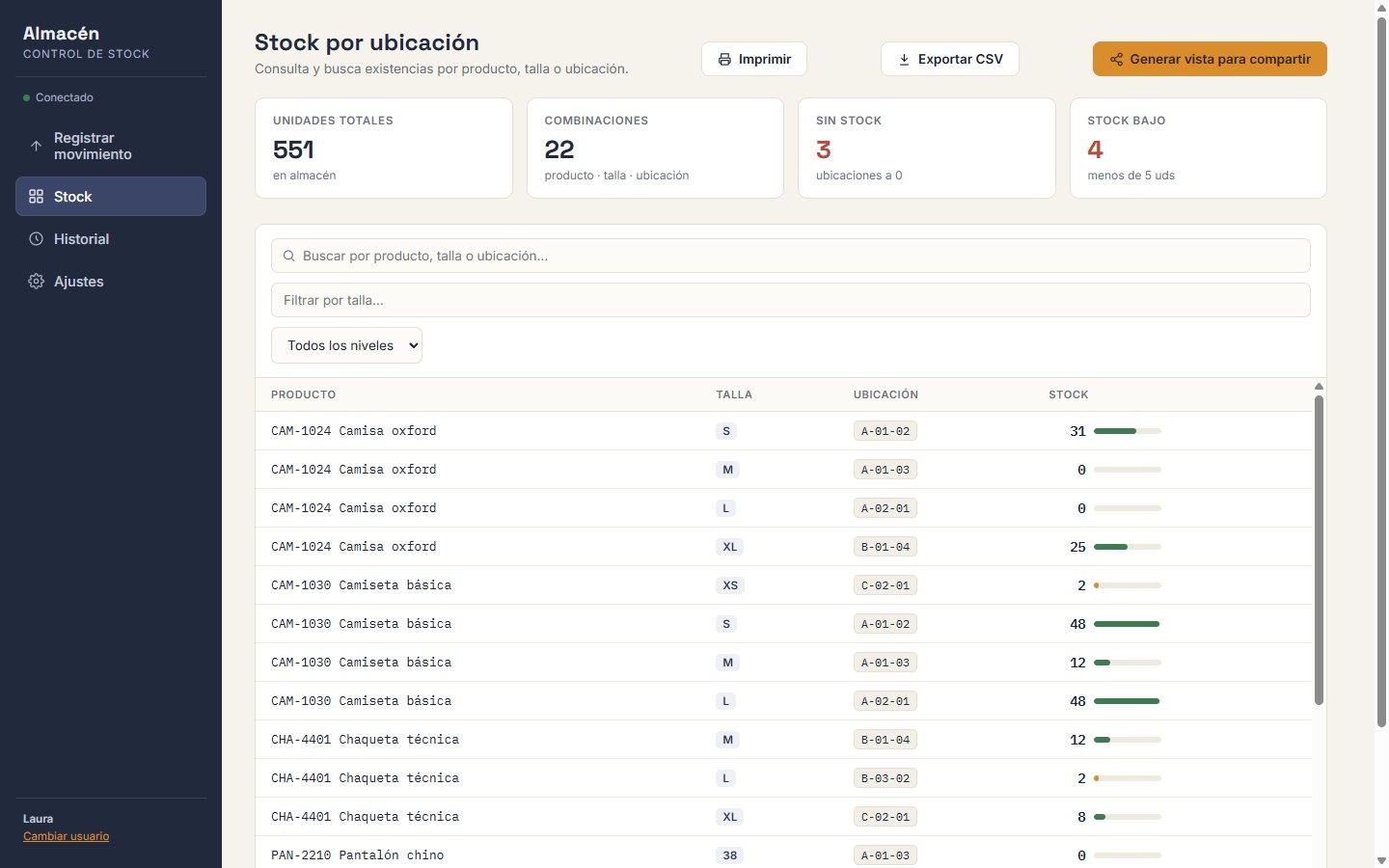Click location C-02-01 for Chaqueta técnica XL

[885, 817]
